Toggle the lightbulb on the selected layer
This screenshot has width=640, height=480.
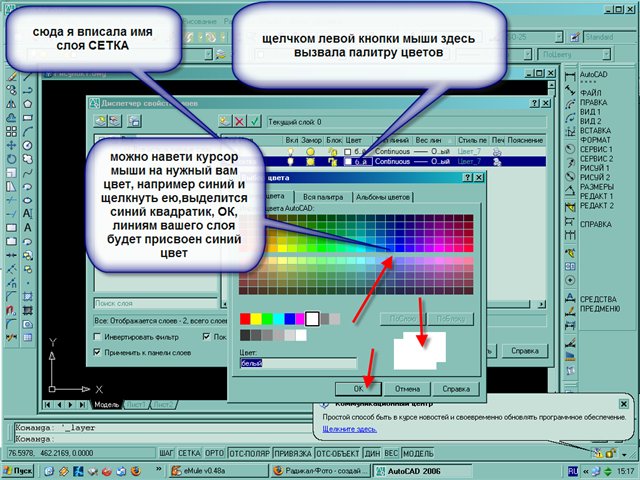[x=291, y=160]
